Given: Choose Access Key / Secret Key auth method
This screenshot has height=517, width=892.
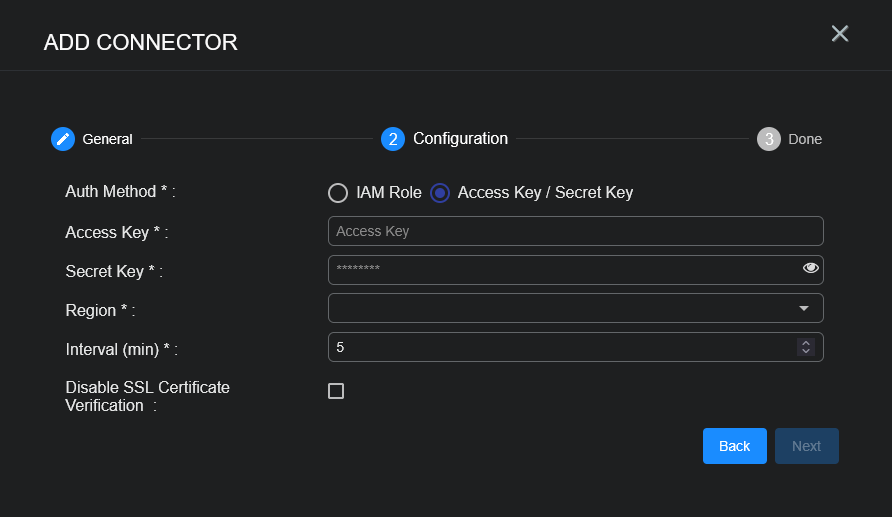Looking at the screenshot, I should 440,193.
